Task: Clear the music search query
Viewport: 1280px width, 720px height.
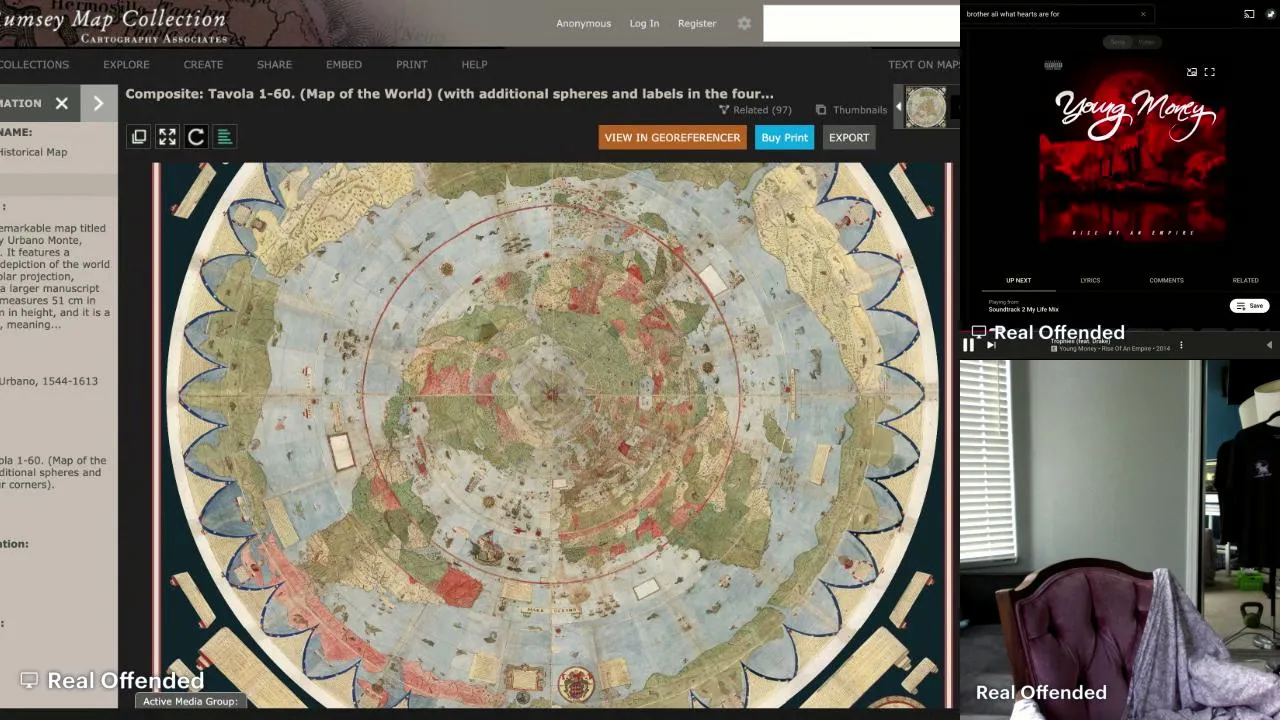Action: [x=1143, y=14]
